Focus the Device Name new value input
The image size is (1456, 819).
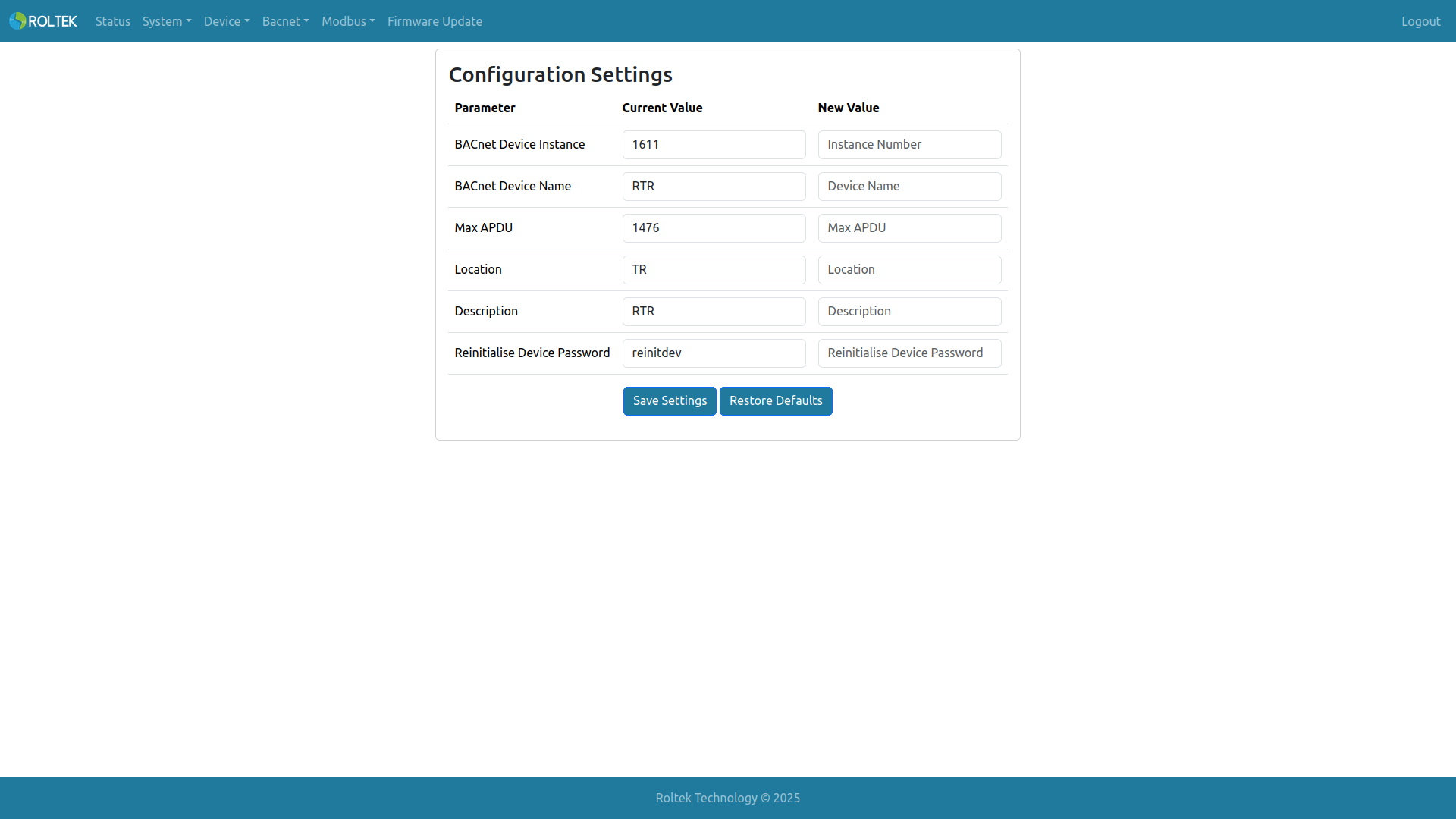909,187
